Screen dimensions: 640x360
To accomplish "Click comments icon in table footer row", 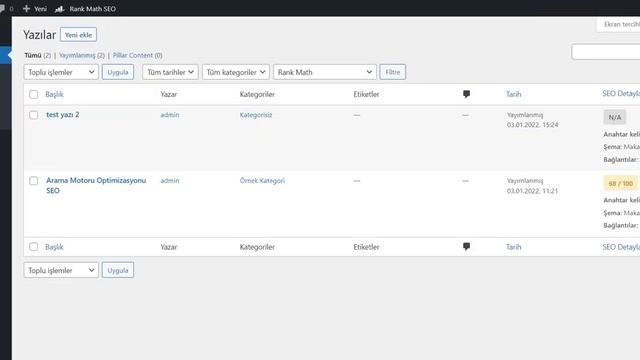I will tap(467, 247).
